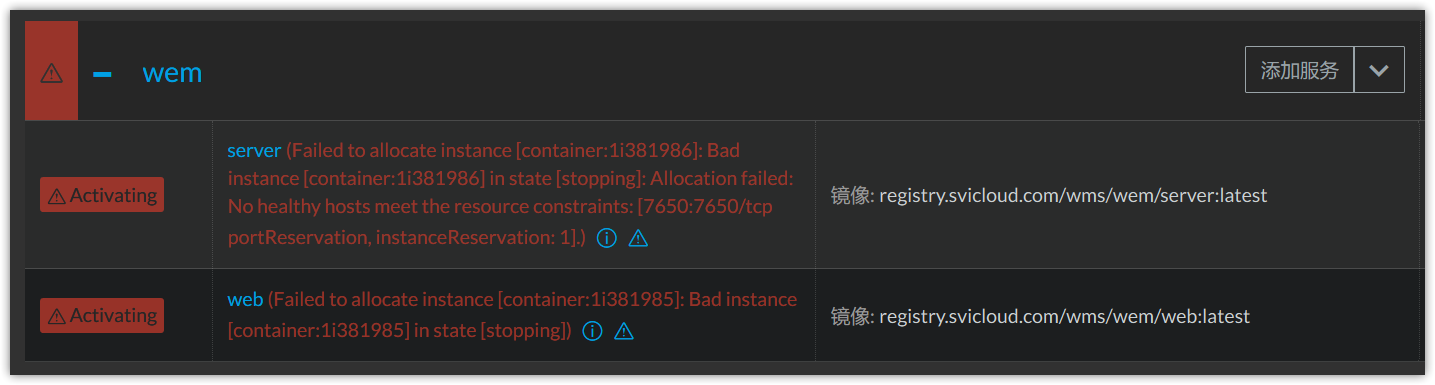Viewport: 1435px width, 385px height.
Task: Select the web image registry path text
Action: (1064, 317)
